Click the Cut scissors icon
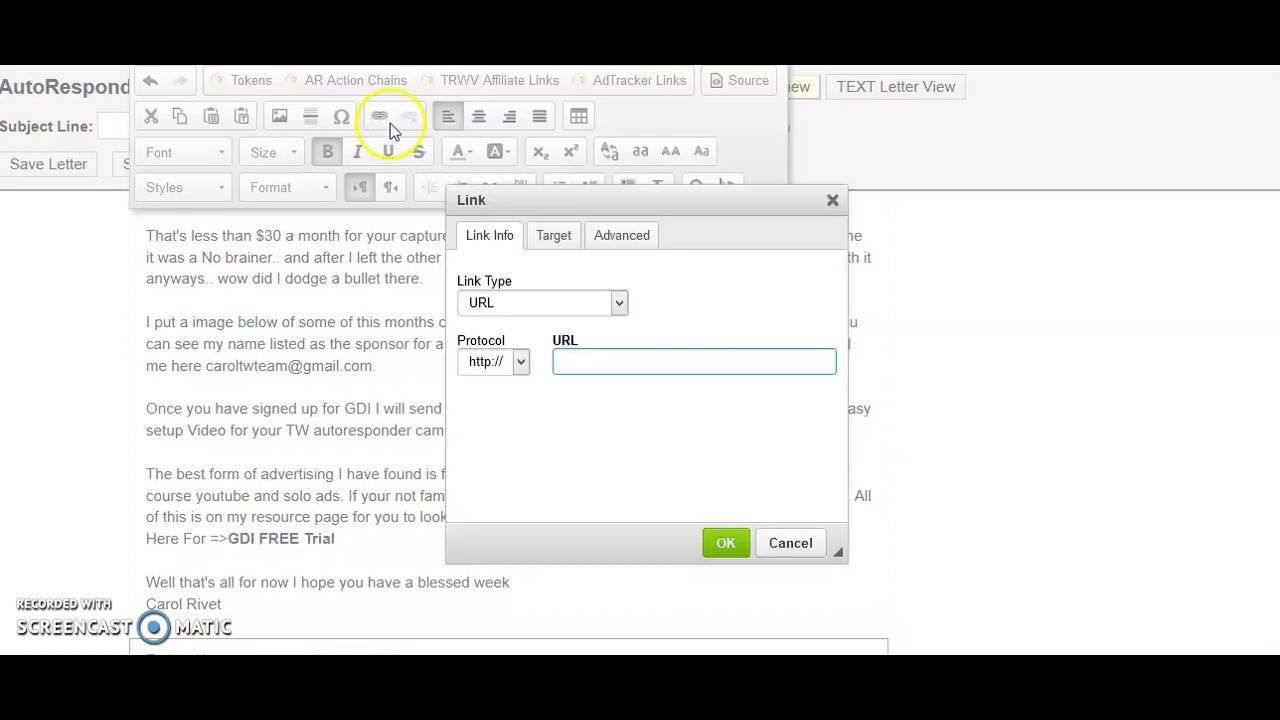1280x720 pixels. [151, 116]
